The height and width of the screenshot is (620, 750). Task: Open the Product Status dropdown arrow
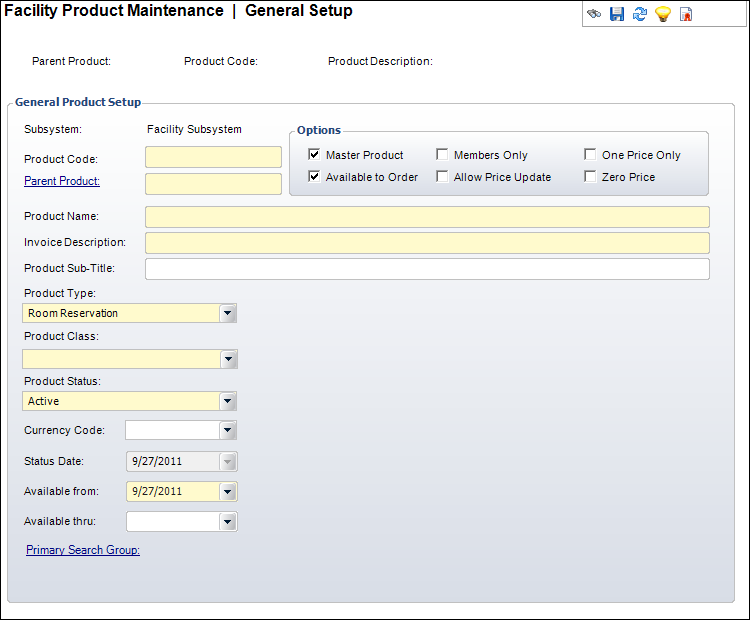tap(229, 401)
